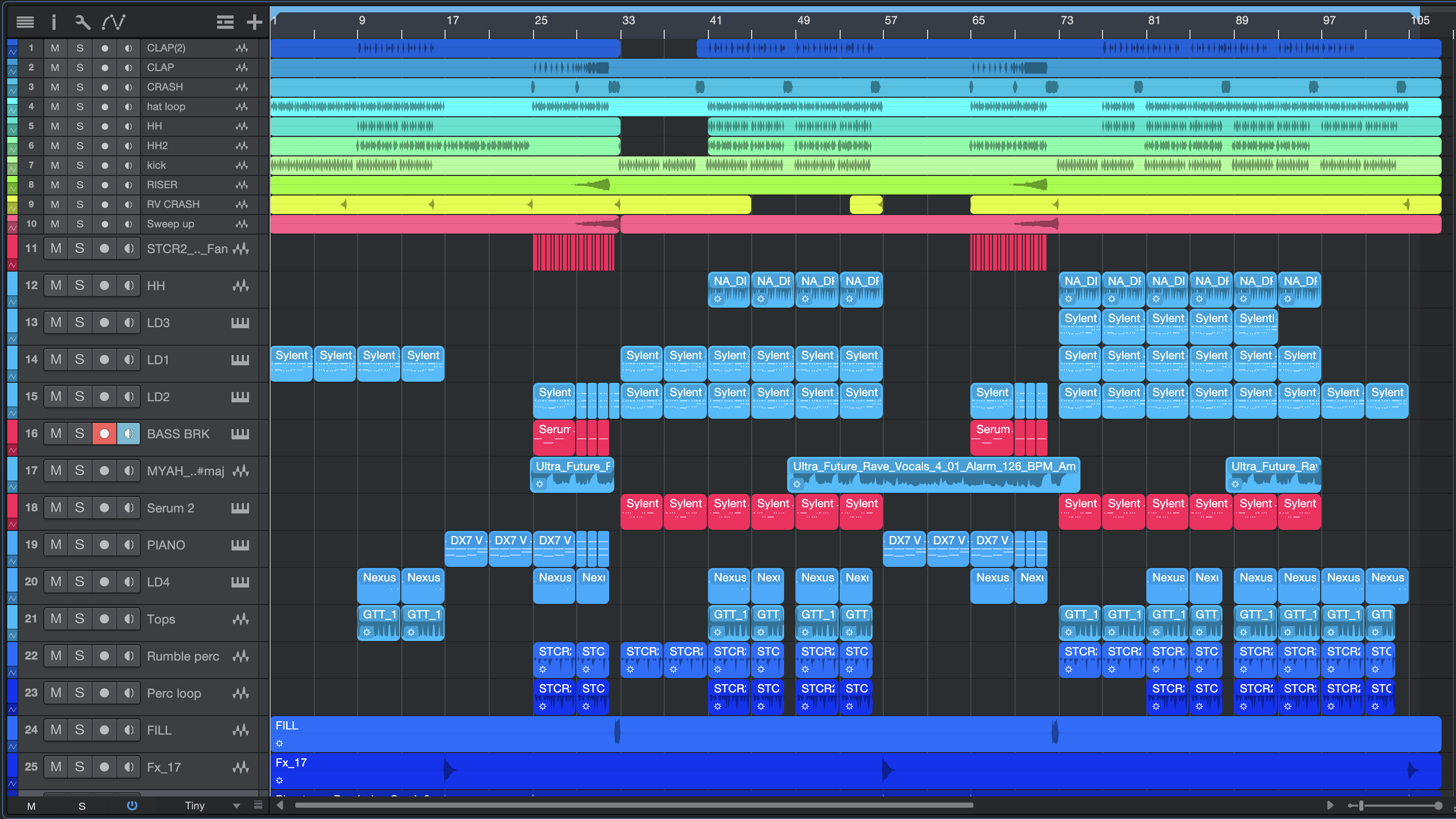
Task: Show automation with the curve icon
Action: [x=114, y=22]
